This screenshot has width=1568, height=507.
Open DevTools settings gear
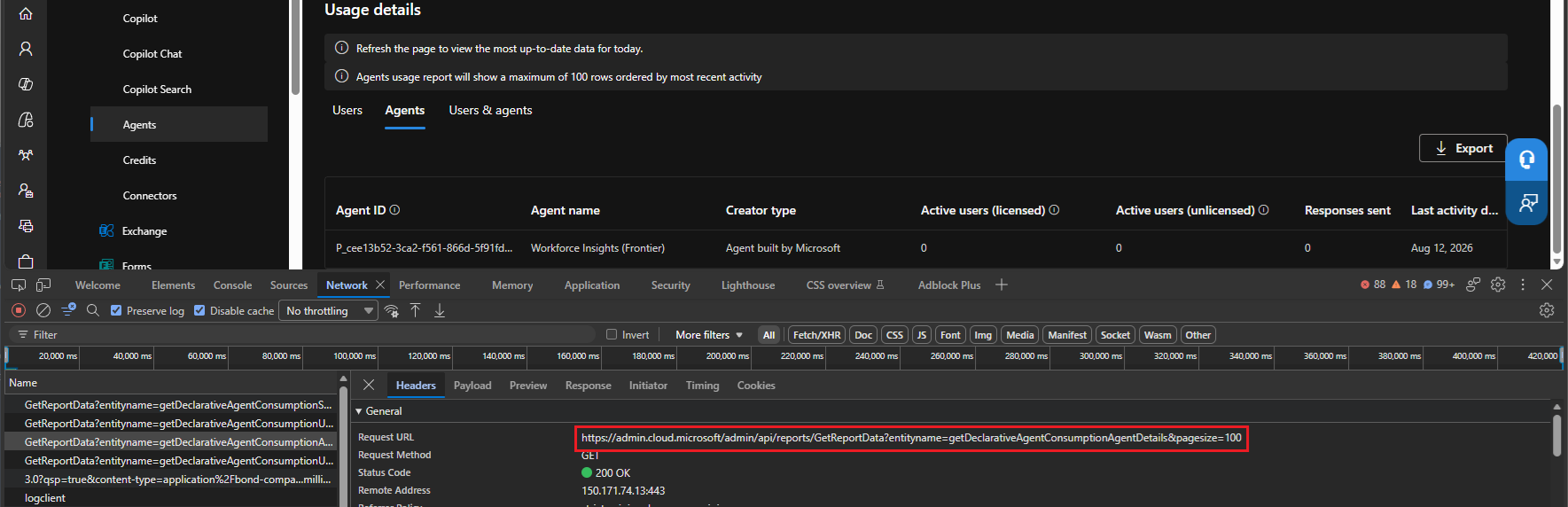[x=1498, y=285]
